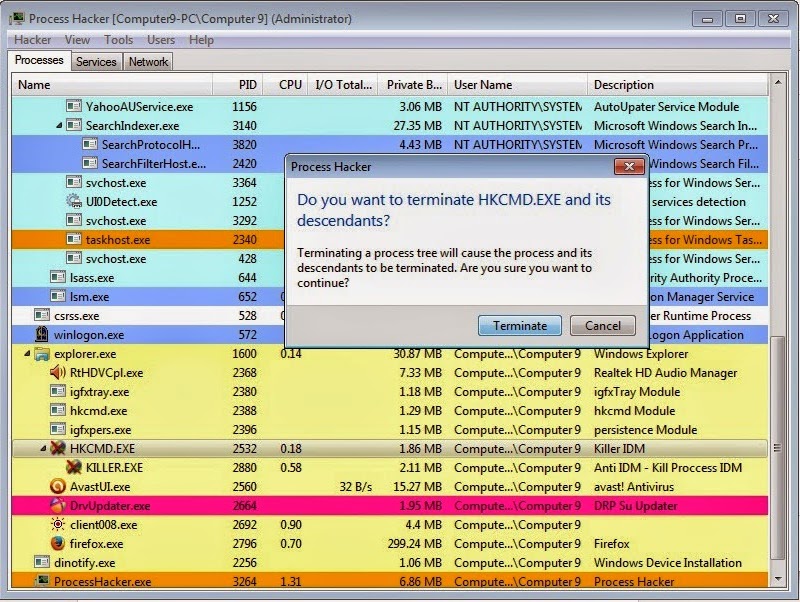This screenshot has height=602, width=800.
Task: Select the svchost.exe PID 3292 row
Action: click(x=389, y=220)
